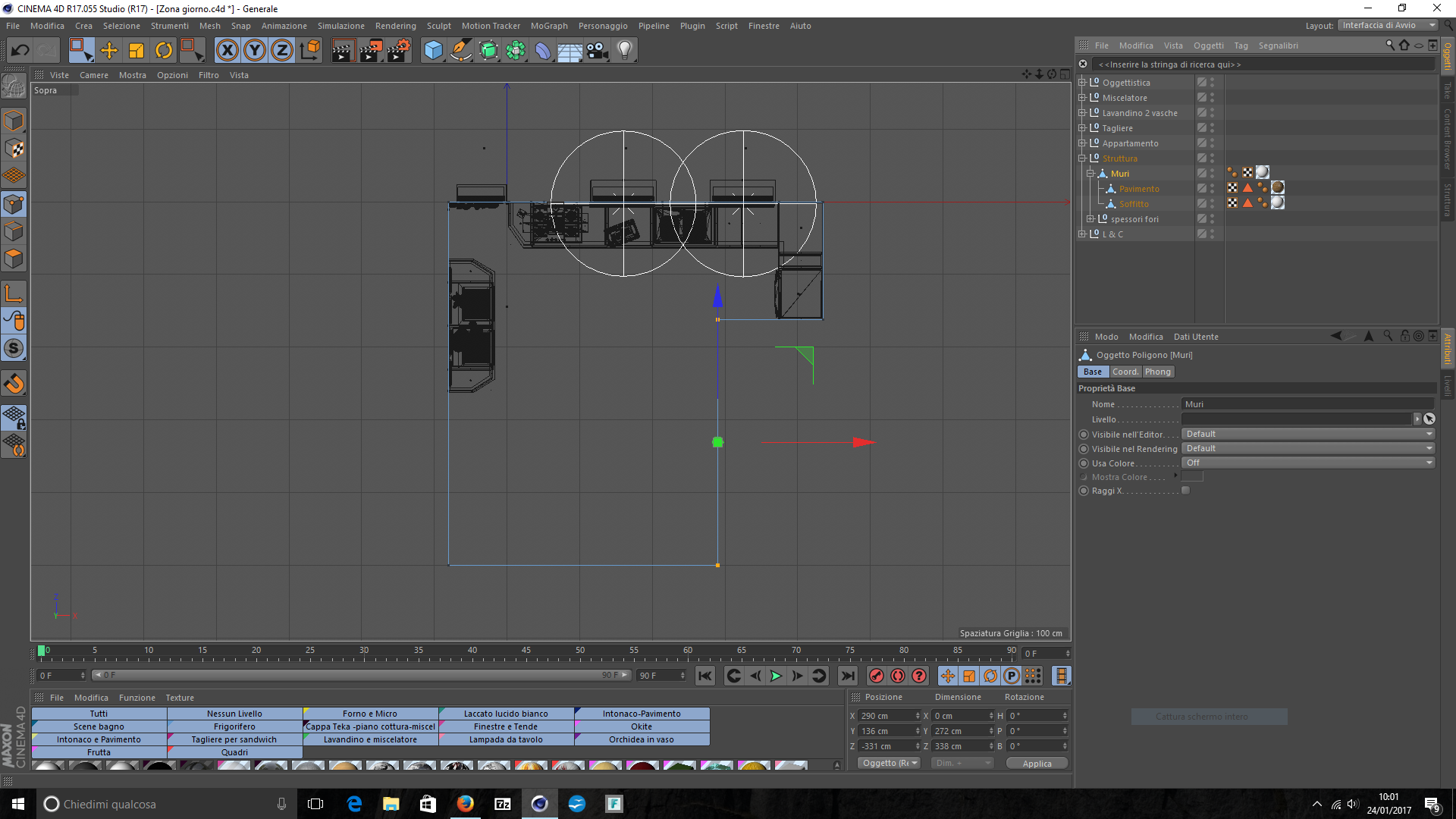Image resolution: width=1456 pixels, height=819 pixels.
Task: Click the Applica button
Action: 1037,764
